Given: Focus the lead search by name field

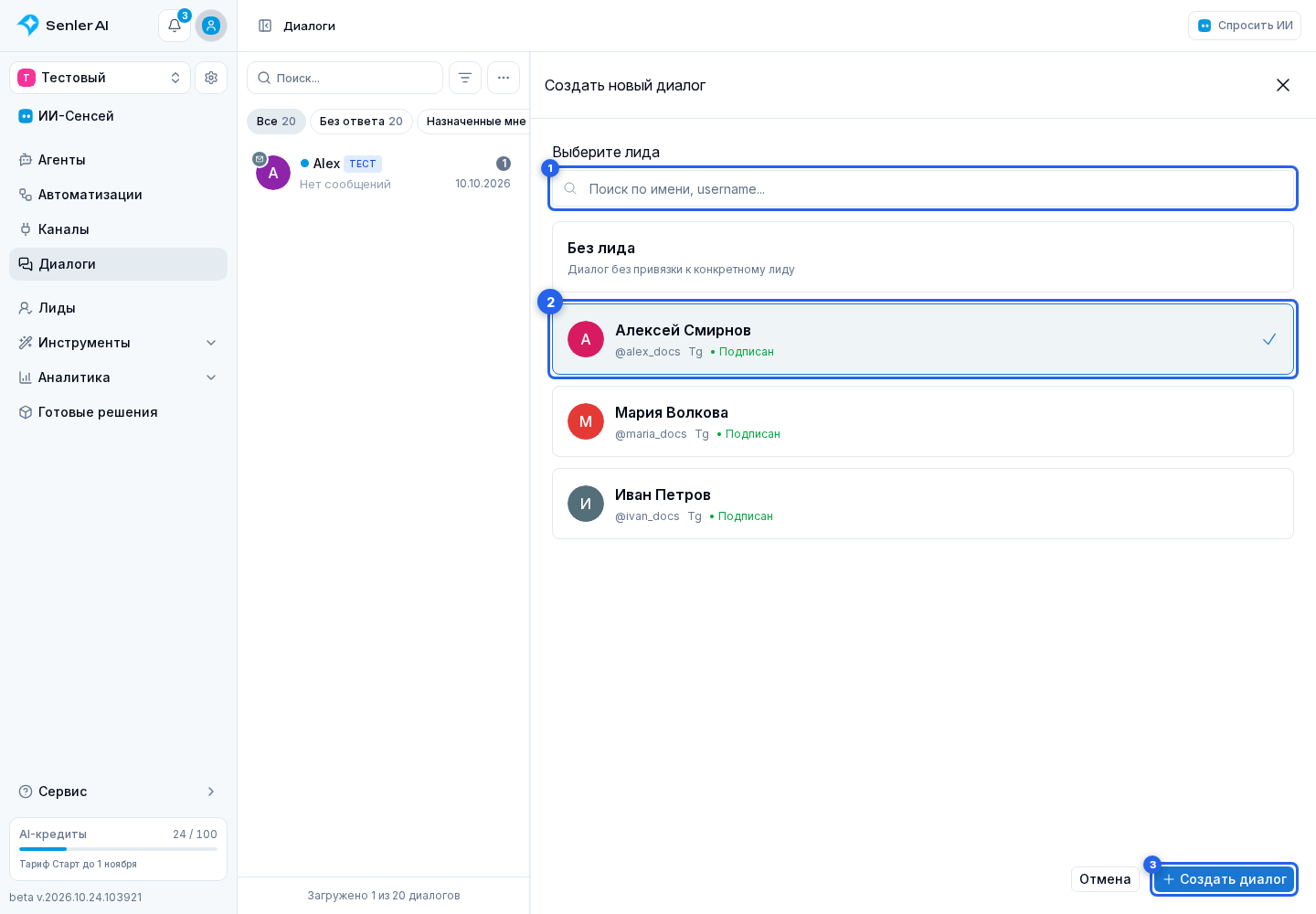Looking at the screenshot, I should tap(923, 188).
